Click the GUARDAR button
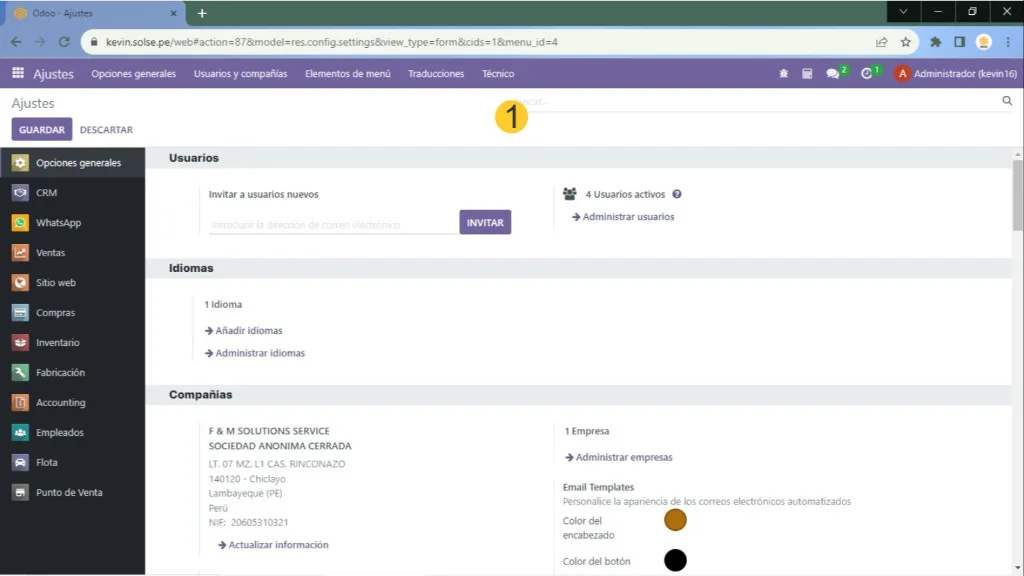Viewport: 1024px width, 576px height. tap(42, 130)
